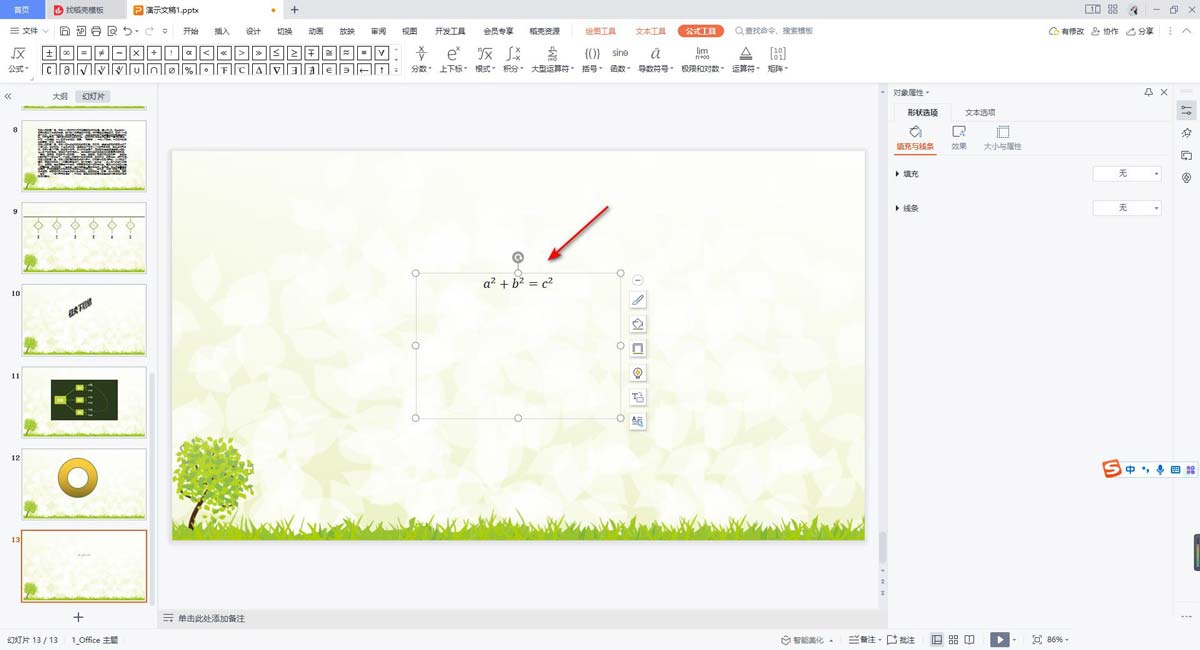The image size is (1200, 650).
Task: Insert the division ÷ symbol
Action: tap(154, 53)
